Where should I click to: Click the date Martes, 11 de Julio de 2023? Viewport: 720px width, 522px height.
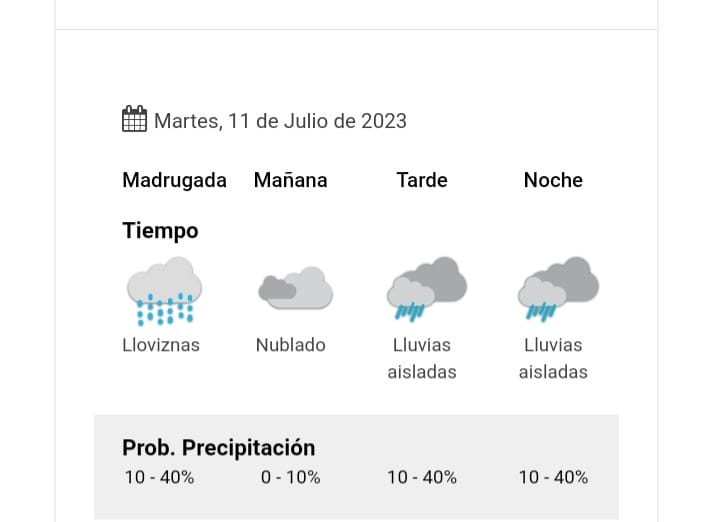(x=280, y=121)
